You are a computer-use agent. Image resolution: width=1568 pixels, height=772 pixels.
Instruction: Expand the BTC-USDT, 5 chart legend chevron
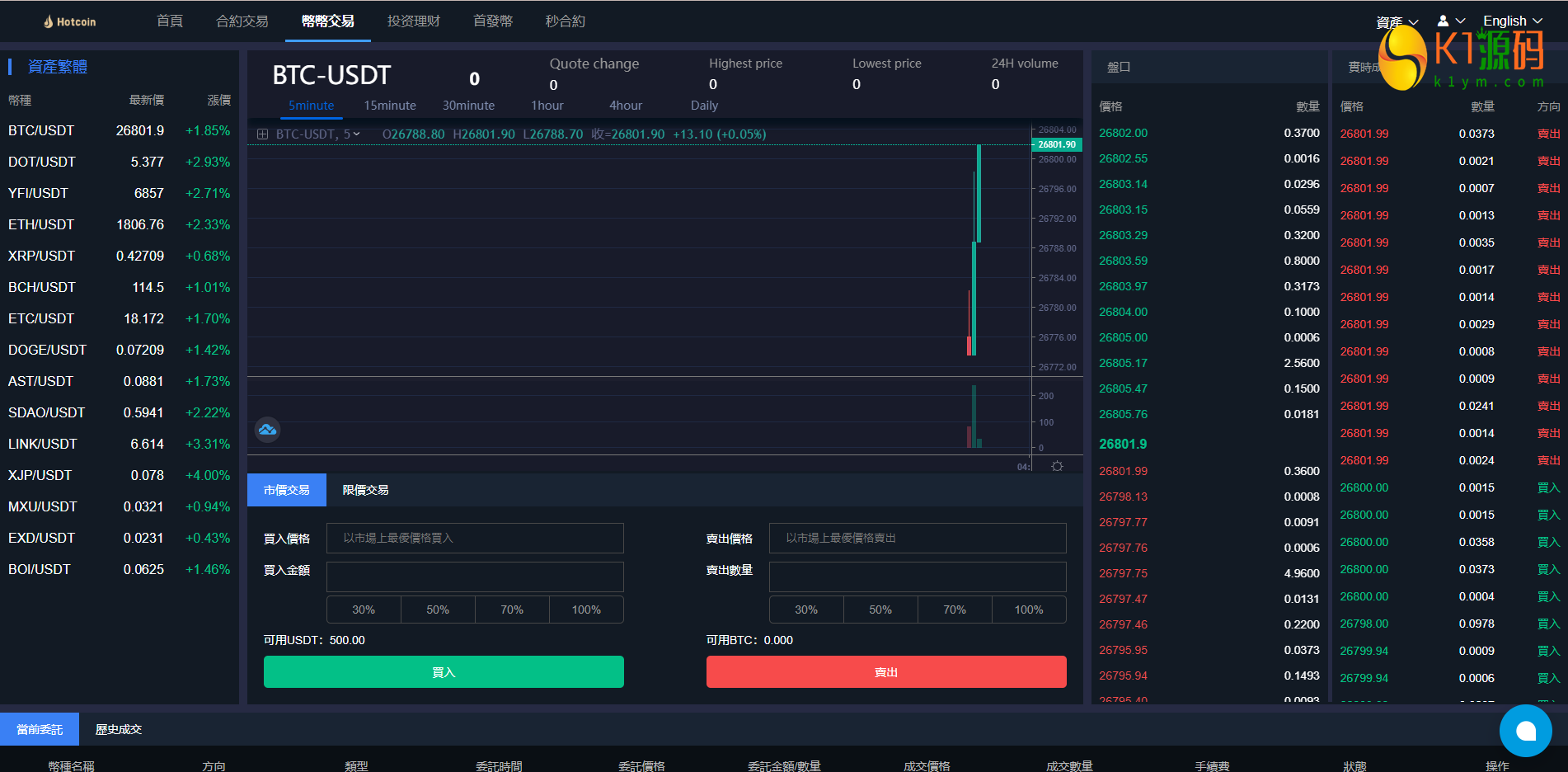tap(357, 134)
